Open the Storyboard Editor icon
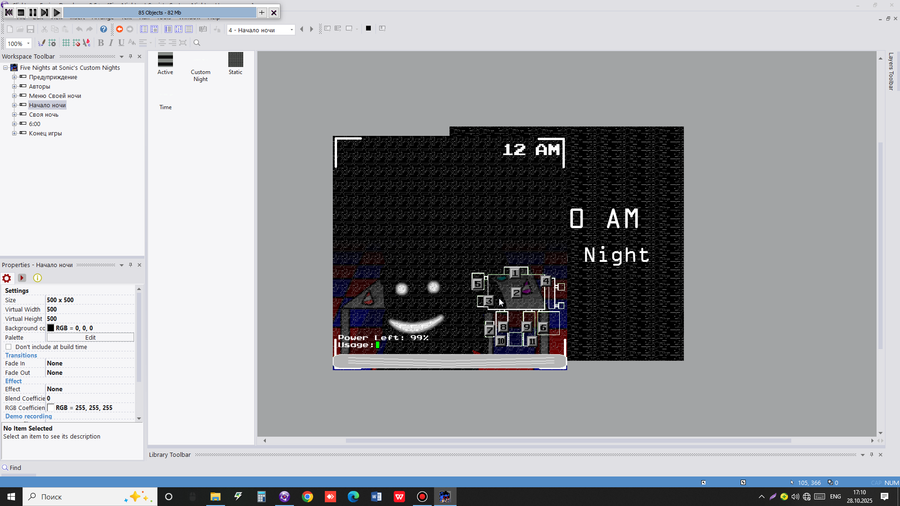The image size is (900, 506). pyautogui.click(x=144, y=29)
